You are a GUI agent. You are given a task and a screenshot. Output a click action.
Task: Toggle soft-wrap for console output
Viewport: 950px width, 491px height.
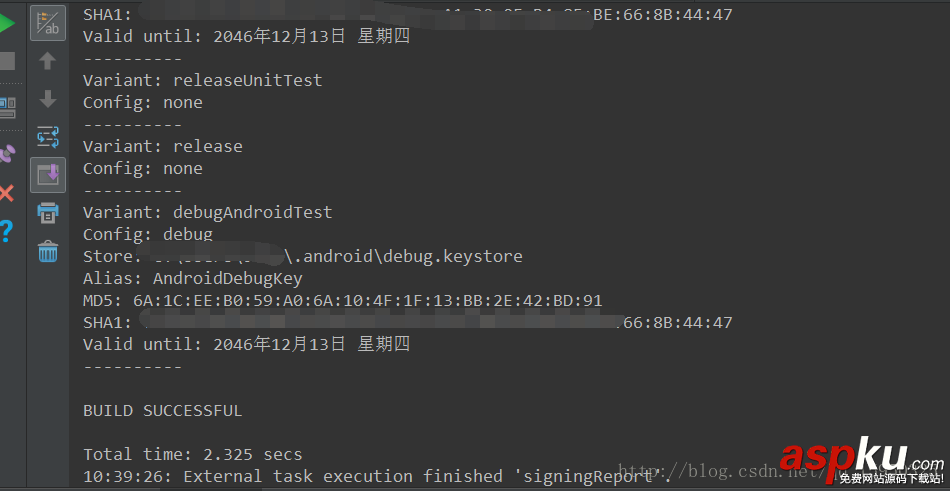pos(48,137)
